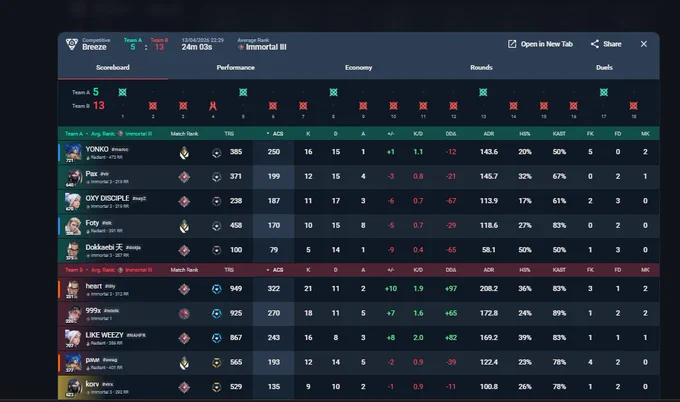Click Foty's agent avatar
The image size is (680, 402).
pos(73,226)
